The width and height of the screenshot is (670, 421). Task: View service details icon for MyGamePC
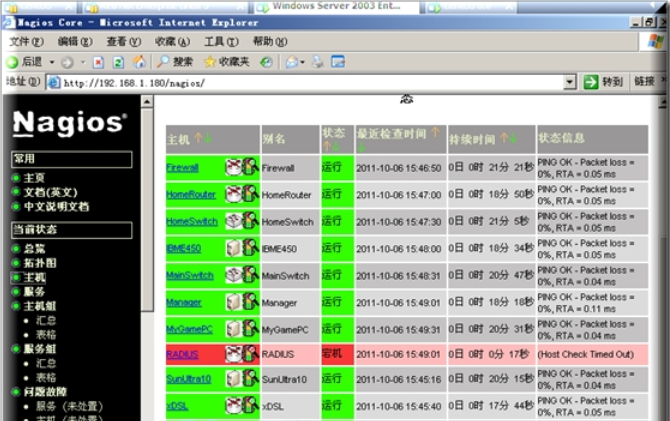tap(251, 328)
